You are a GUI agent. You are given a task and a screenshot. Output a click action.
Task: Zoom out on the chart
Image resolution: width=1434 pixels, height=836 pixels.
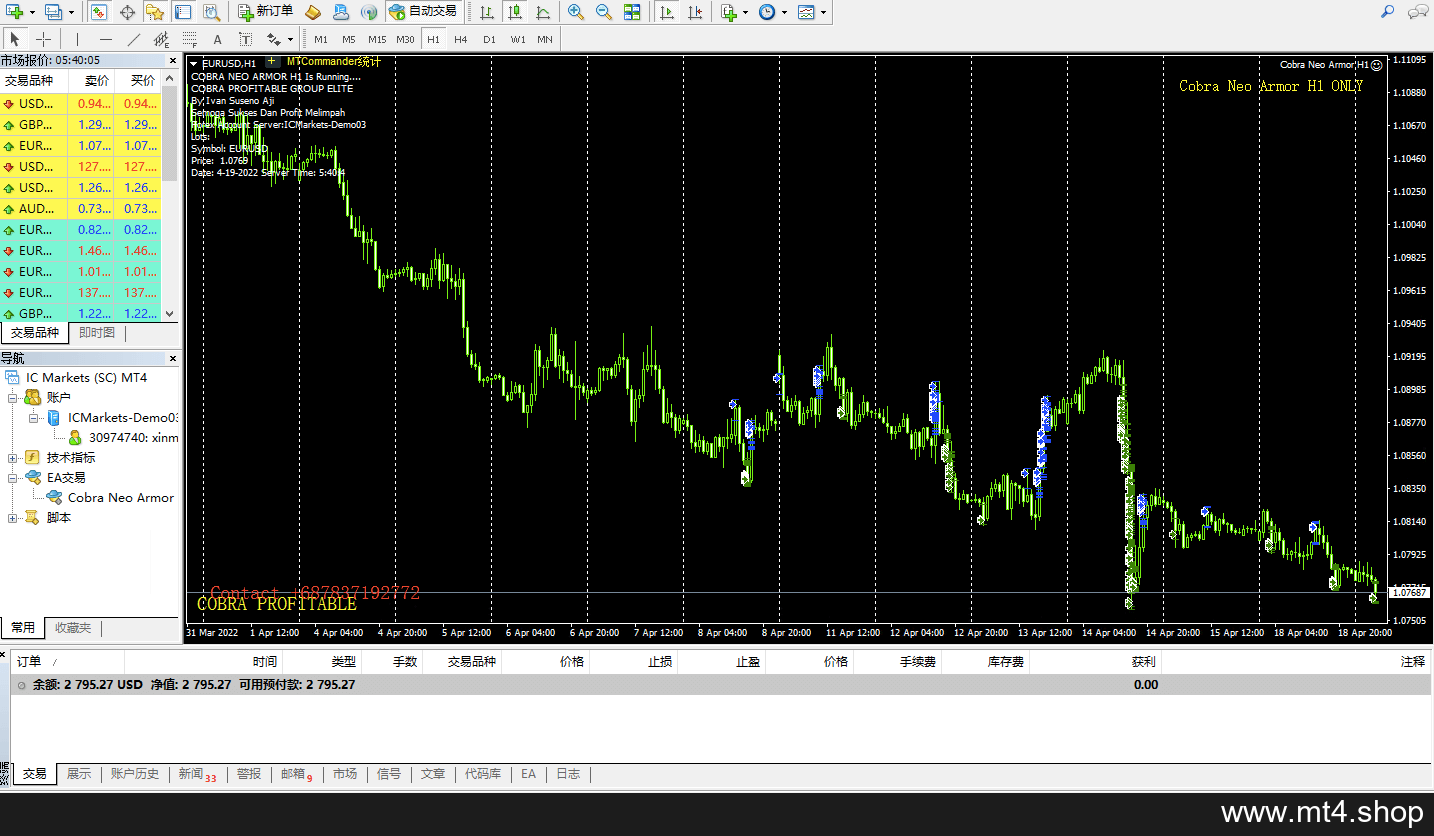[604, 12]
